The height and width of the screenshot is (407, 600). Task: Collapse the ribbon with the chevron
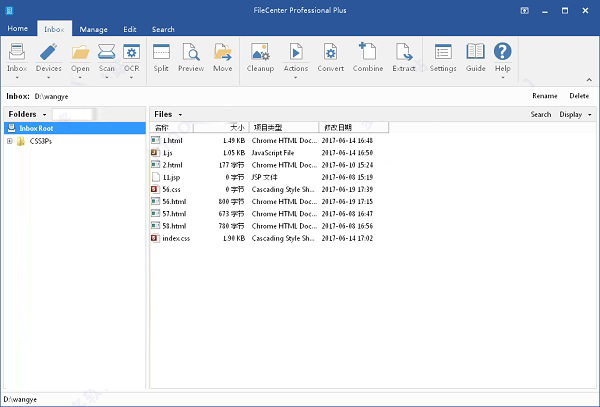[589, 80]
